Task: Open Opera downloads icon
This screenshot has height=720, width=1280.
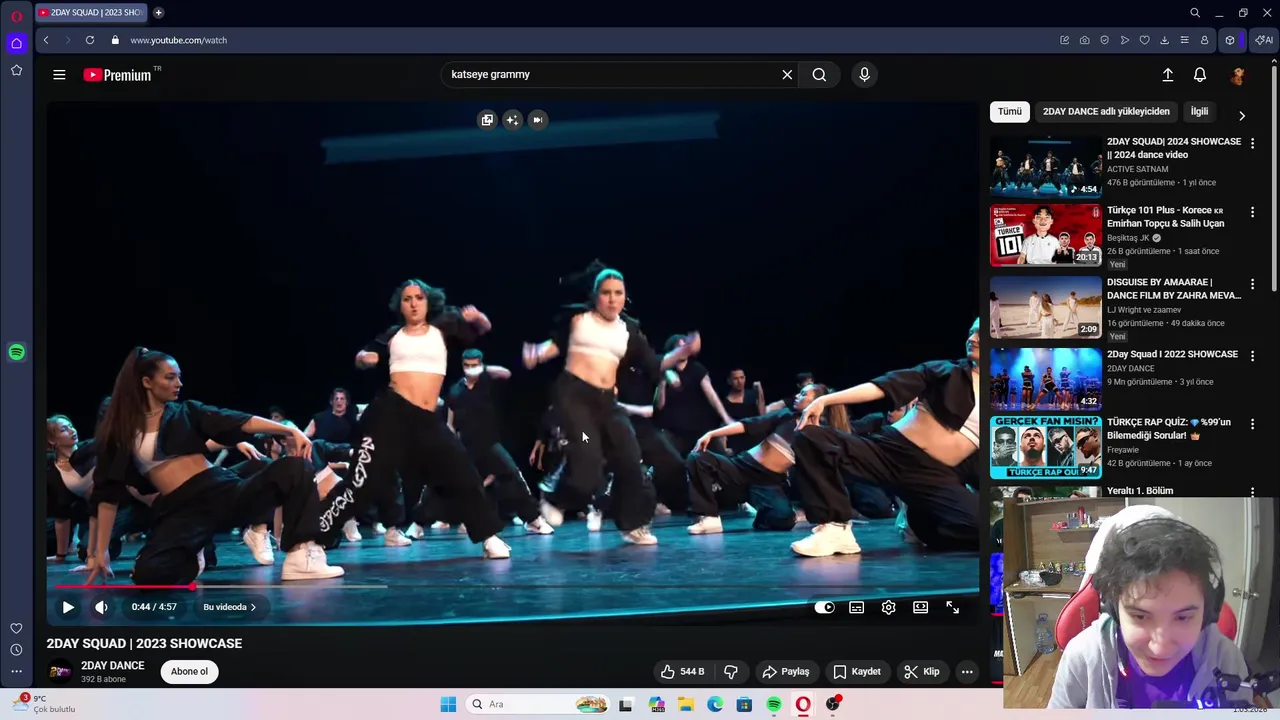Action: tap(1165, 40)
